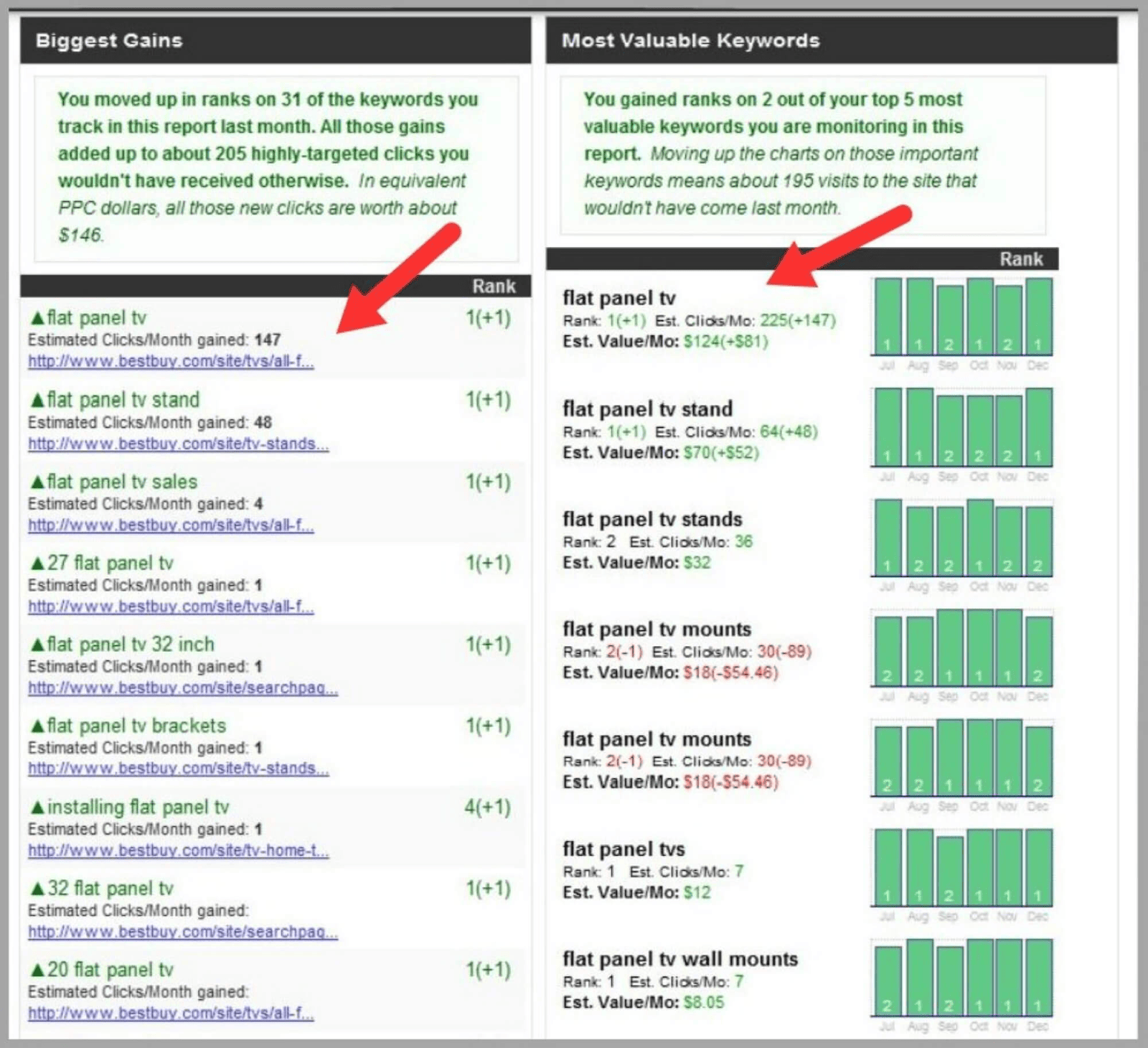Click the Rank header above the bar charts
The image size is (1148, 1048).
click(x=1022, y=259)
